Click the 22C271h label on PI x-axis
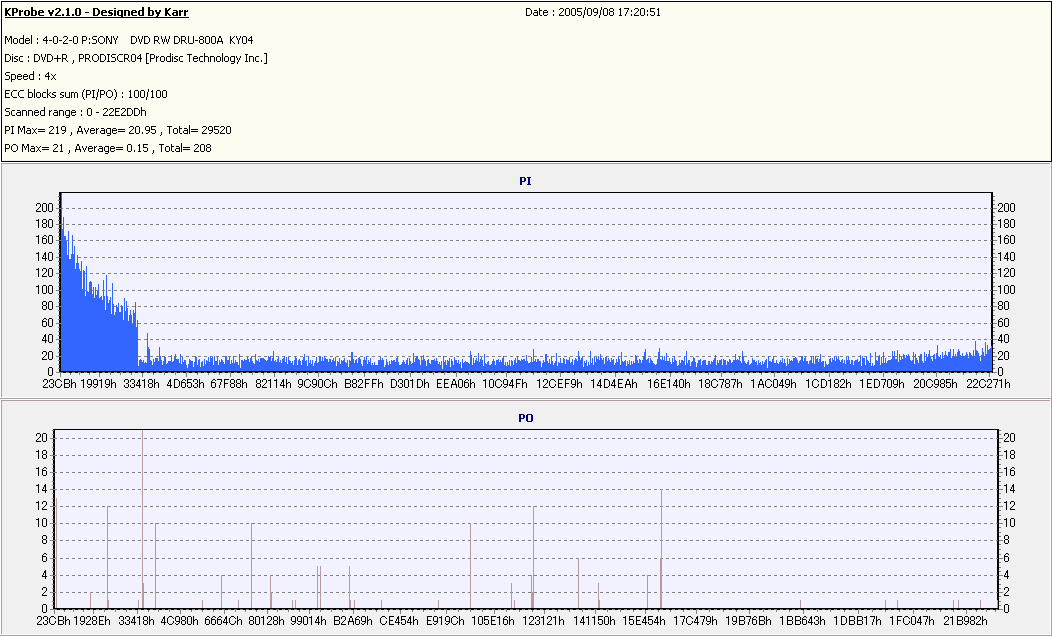The height and width of the screenshot is (636, 1052). pyautogui.click(x=986, y=384)
